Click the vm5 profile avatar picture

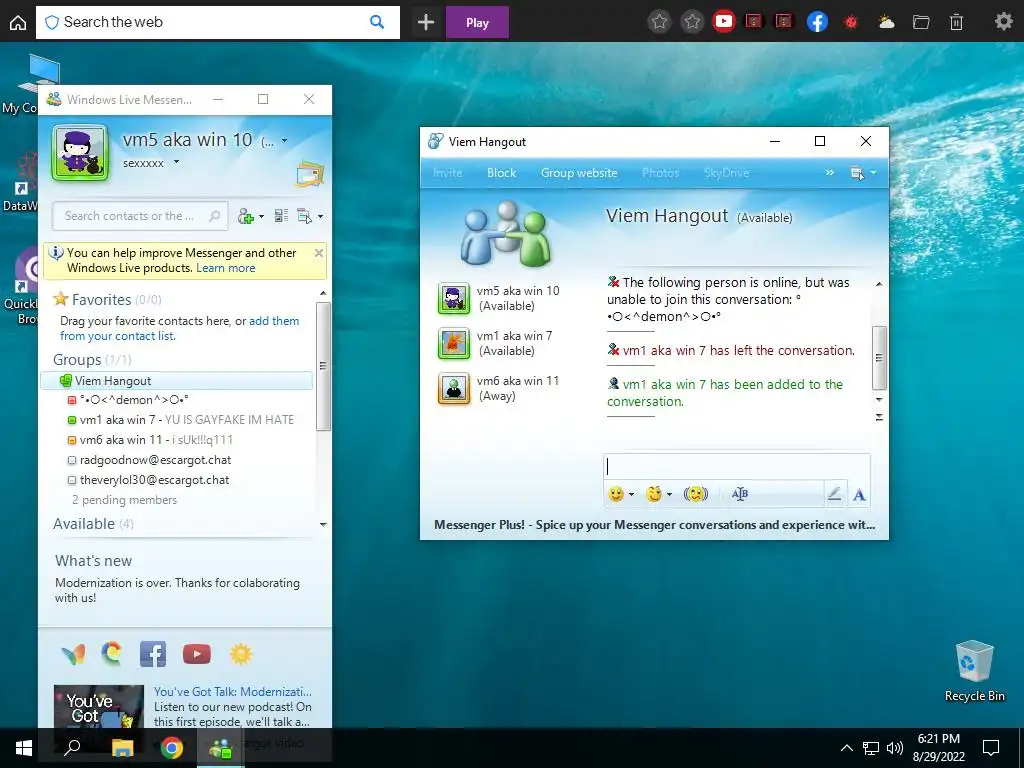(80, 153)
